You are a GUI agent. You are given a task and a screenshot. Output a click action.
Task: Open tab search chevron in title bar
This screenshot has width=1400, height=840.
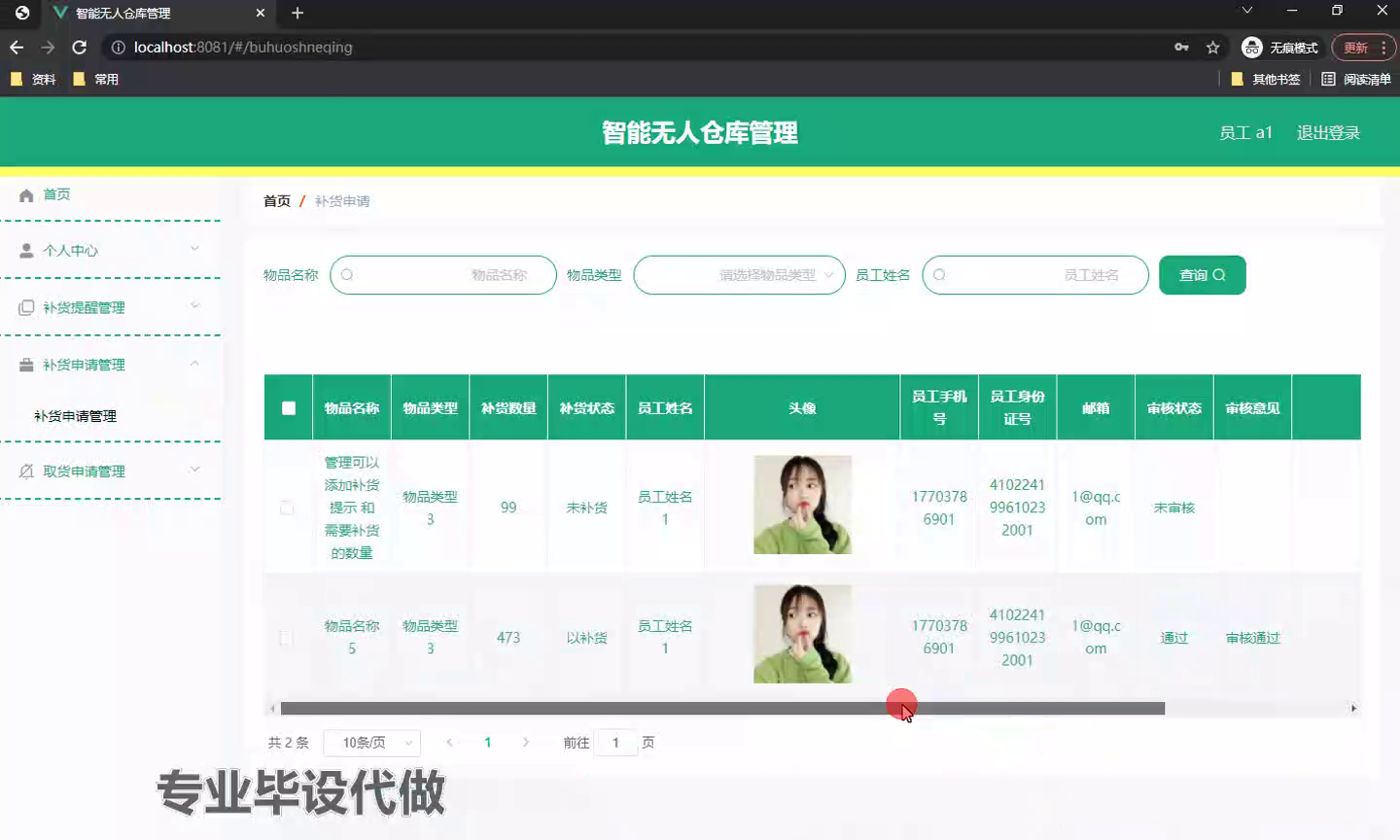click(1247, 10)
